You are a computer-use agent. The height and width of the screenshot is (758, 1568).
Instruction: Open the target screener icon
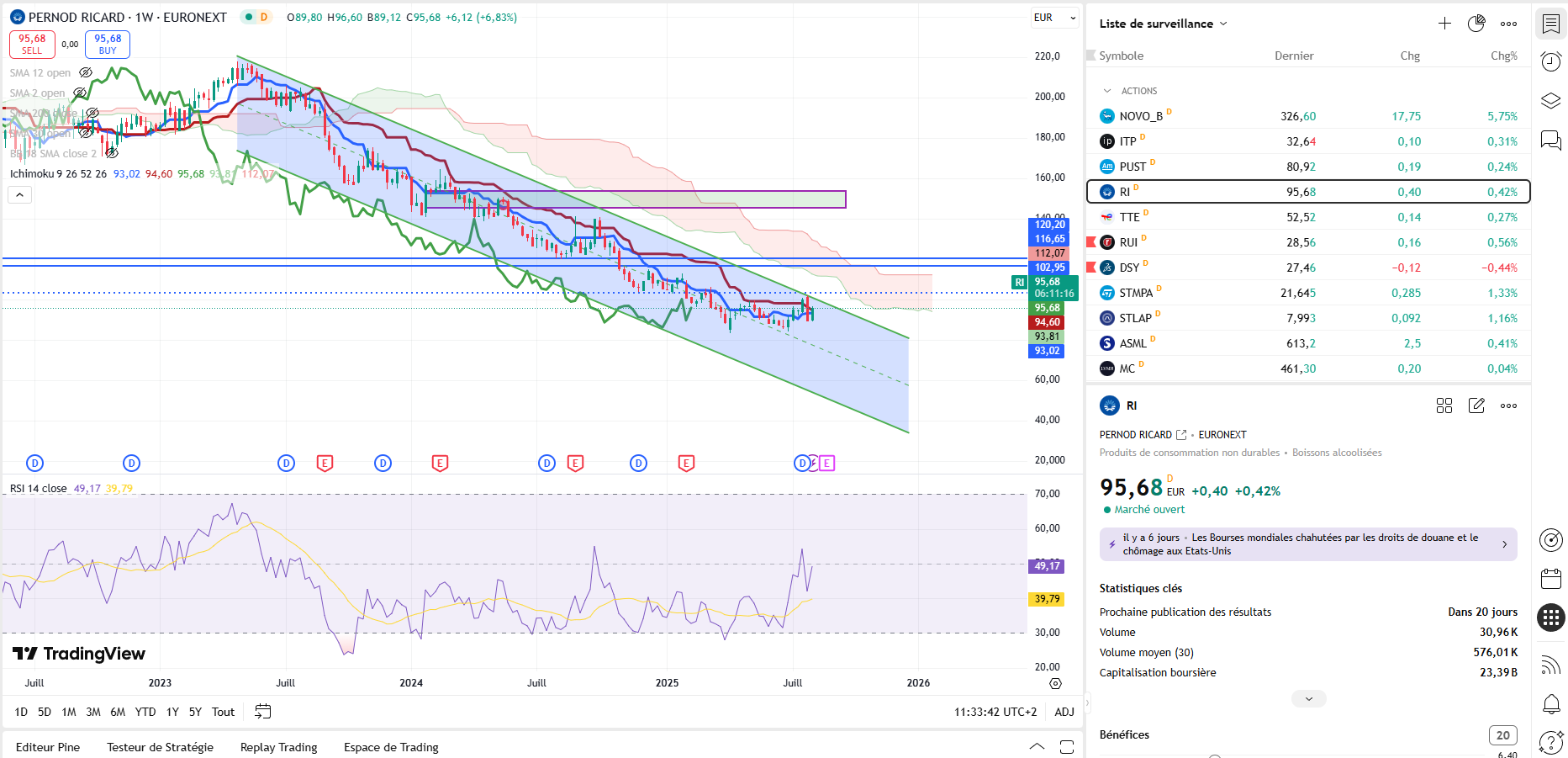(1550, 540)
